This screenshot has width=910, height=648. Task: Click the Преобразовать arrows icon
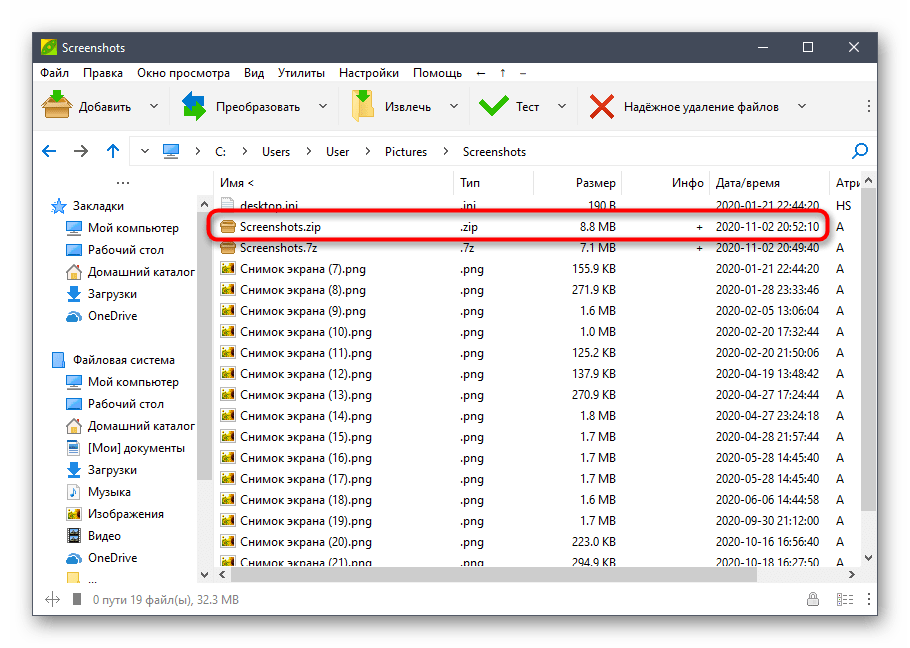point(194,106)
